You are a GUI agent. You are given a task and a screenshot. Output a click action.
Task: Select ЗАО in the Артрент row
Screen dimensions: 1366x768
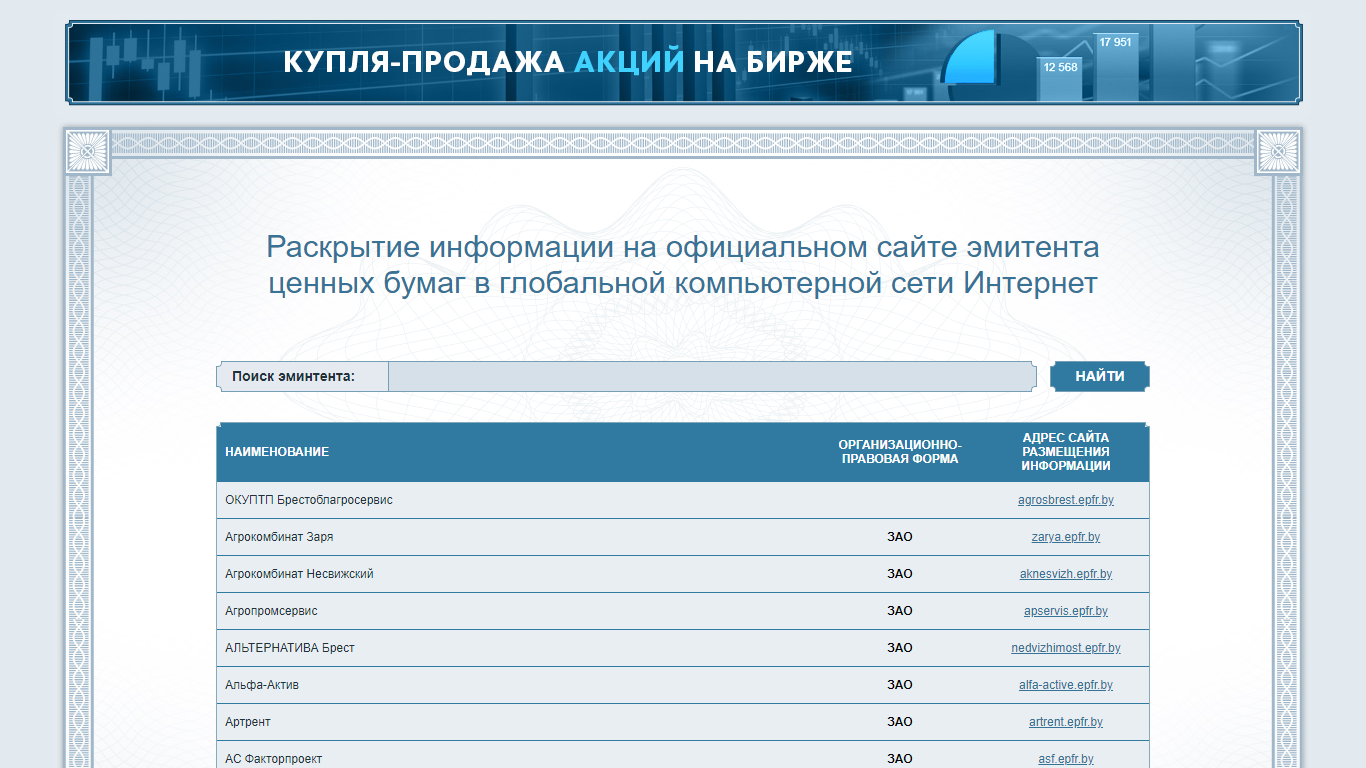pos(900,722)
